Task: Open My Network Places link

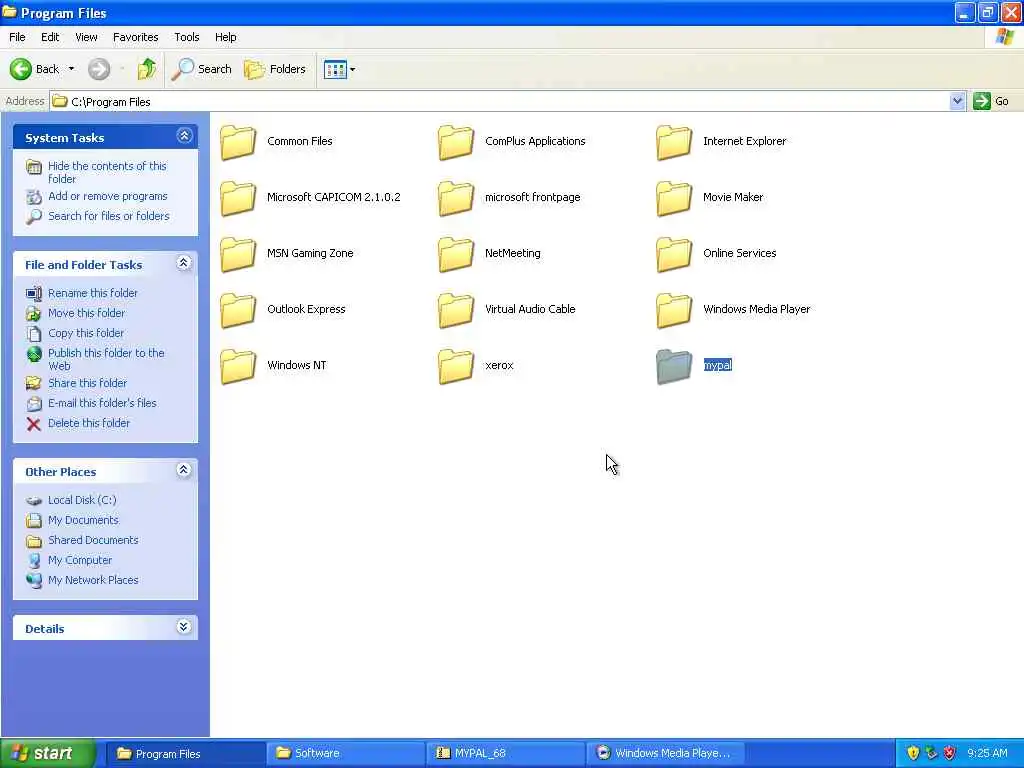Action: click(x=93, y=580)
